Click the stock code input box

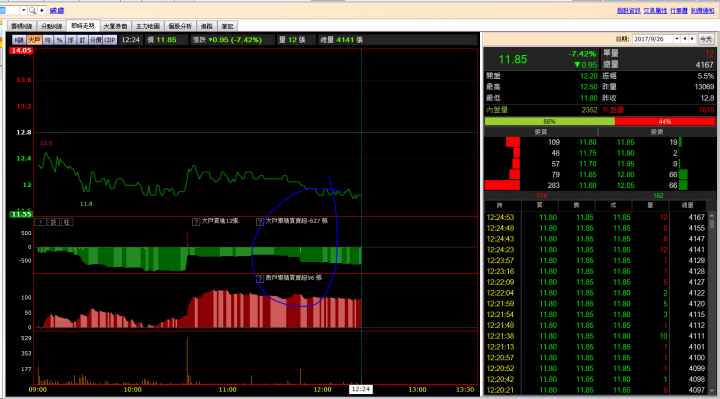pos(10,10)
